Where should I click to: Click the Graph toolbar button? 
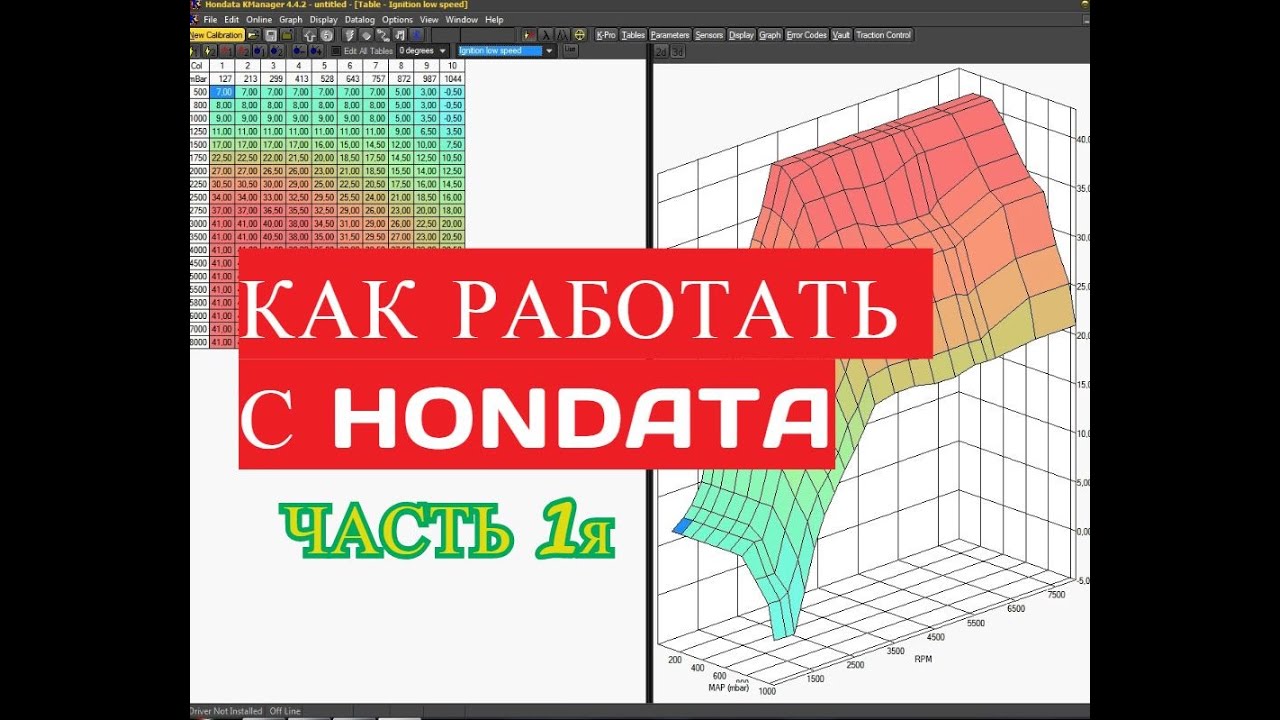pyautogui.click(x=770, y=35)
